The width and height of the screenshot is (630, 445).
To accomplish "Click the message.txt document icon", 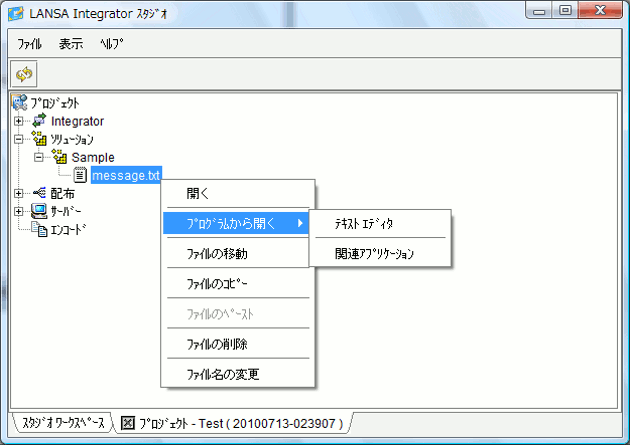I will (x=80, y=175).
